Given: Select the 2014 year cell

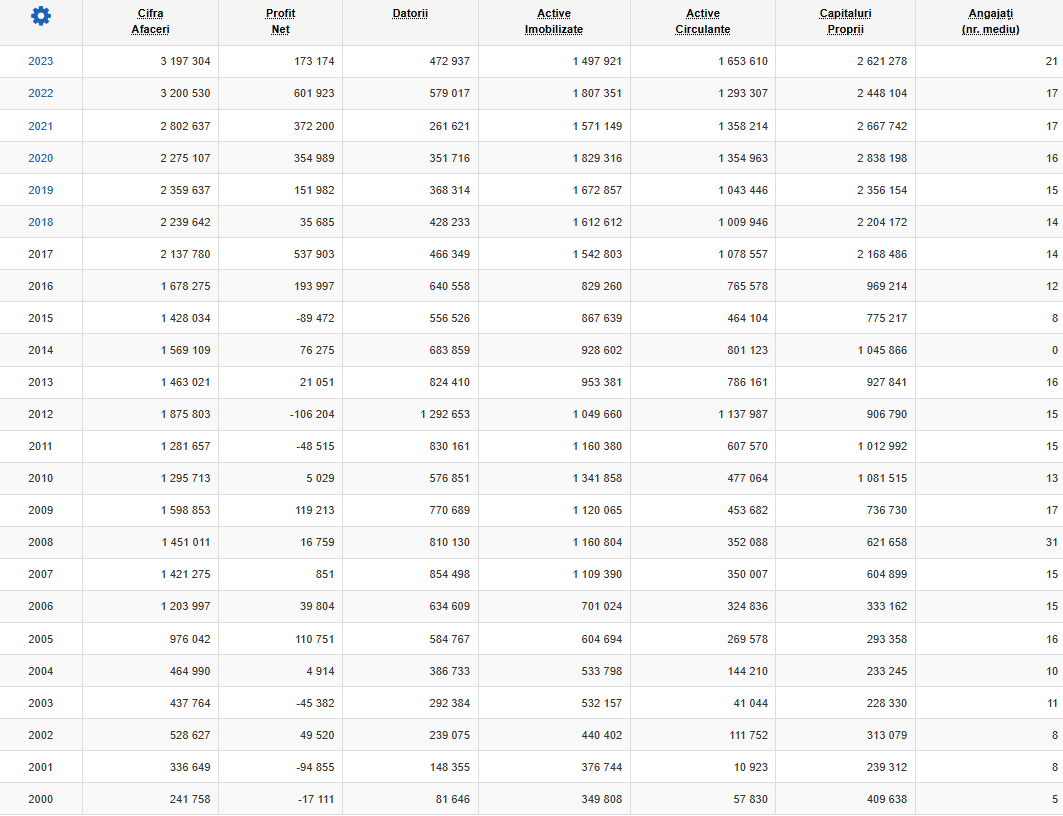Looking at the screenshot, I should pos(41,350).
